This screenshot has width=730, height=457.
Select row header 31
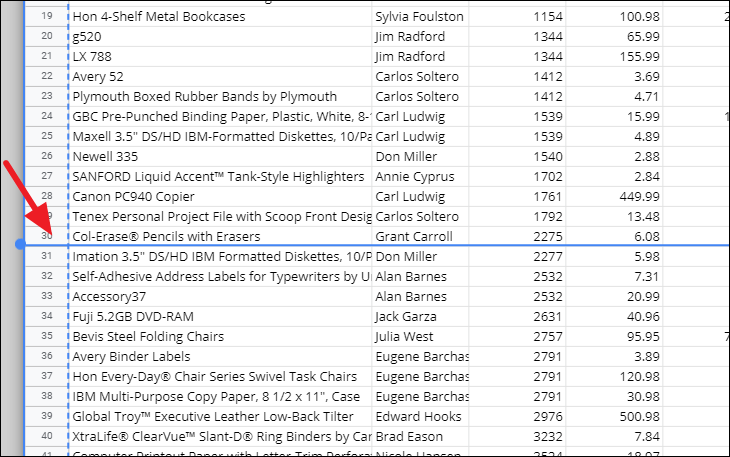tap(47, 256)
